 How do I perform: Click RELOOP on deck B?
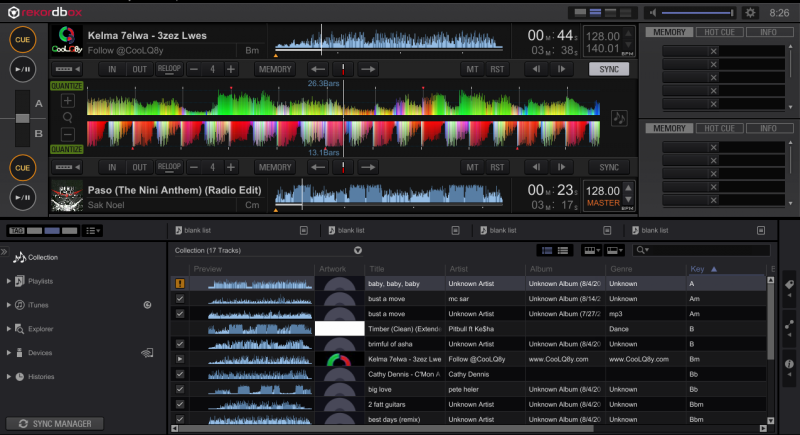(x=169, y=167)
